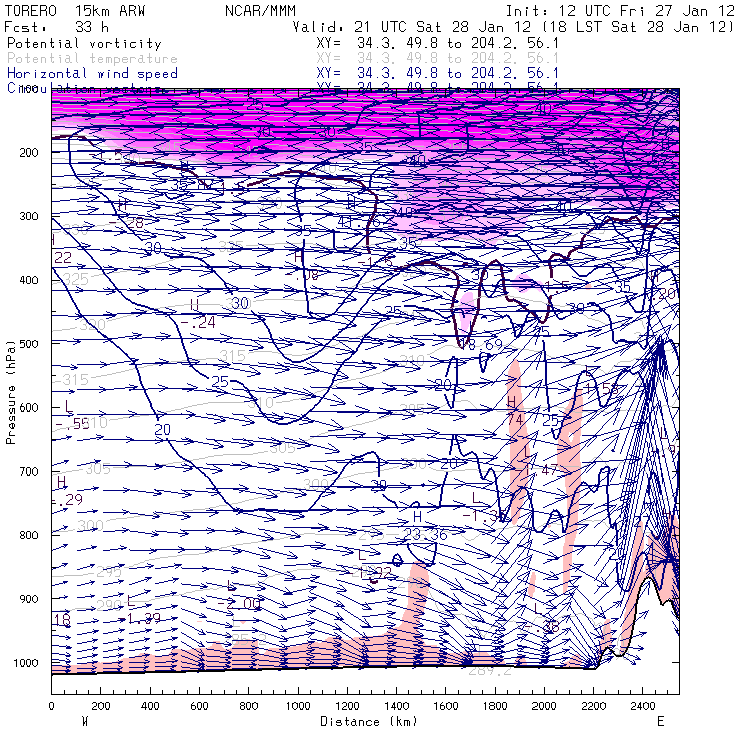
Task: Click the '-.28' value near 300 hPa
Action: [126, 222]
